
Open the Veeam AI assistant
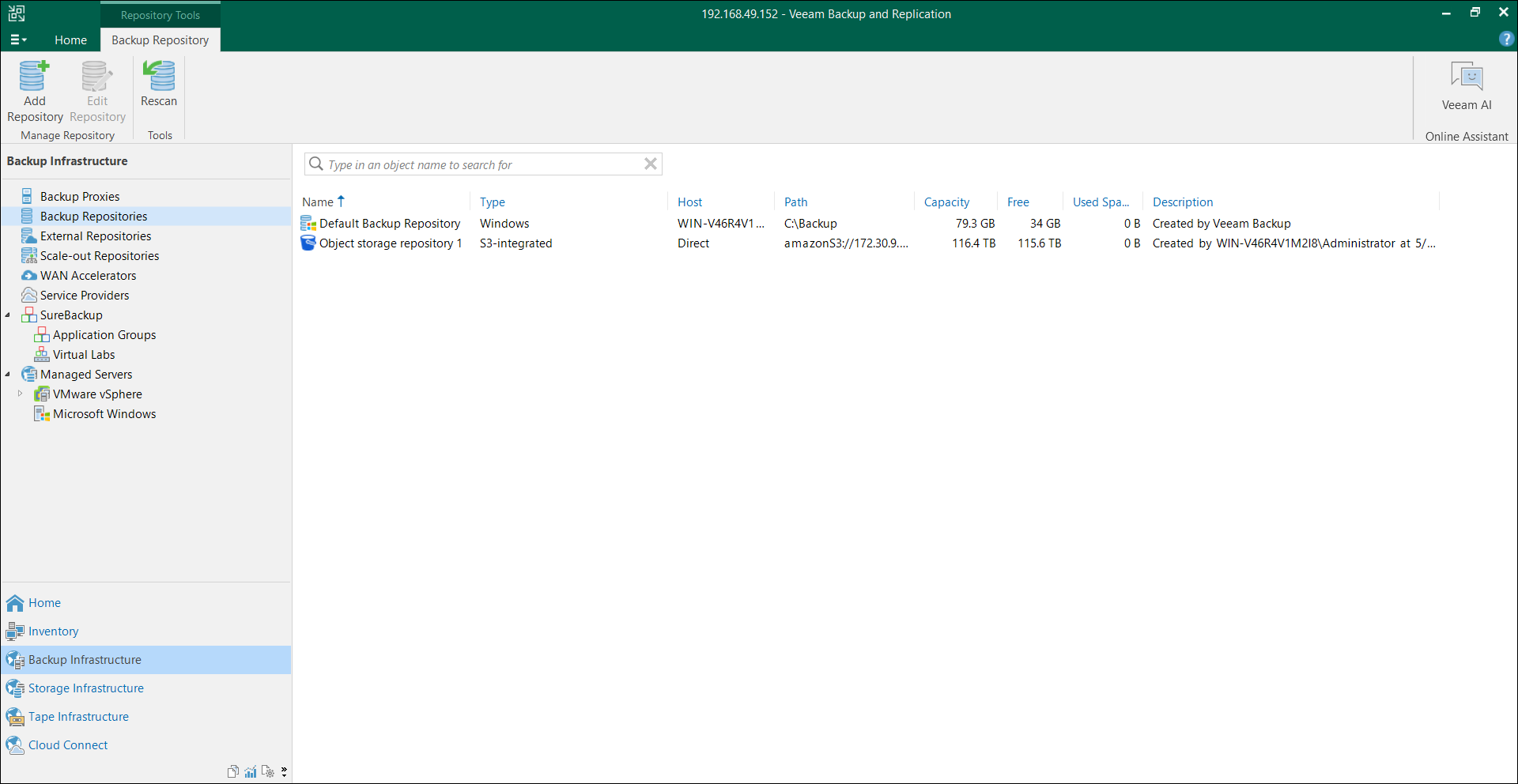coord(1467,85)
